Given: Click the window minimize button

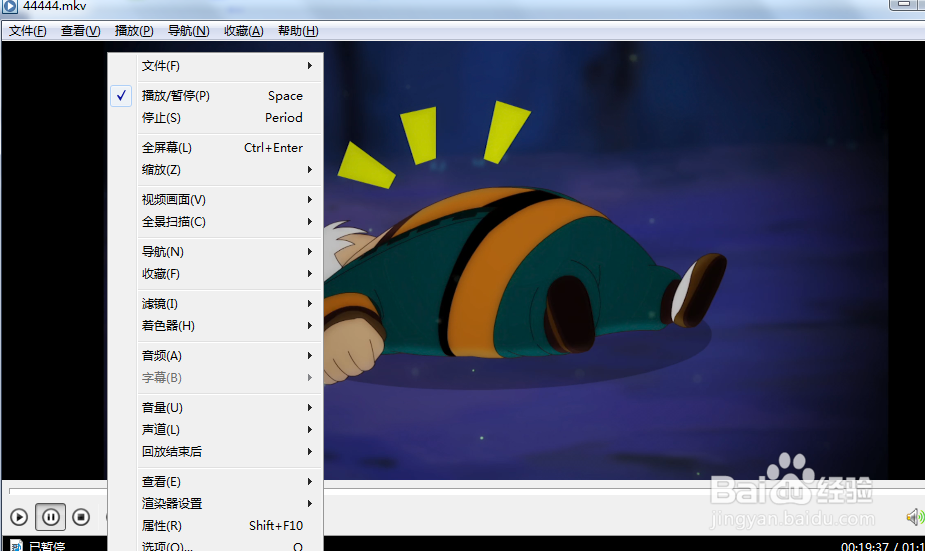Looking at the screenshot, I should pyautogui.click(x=904, y=5).
